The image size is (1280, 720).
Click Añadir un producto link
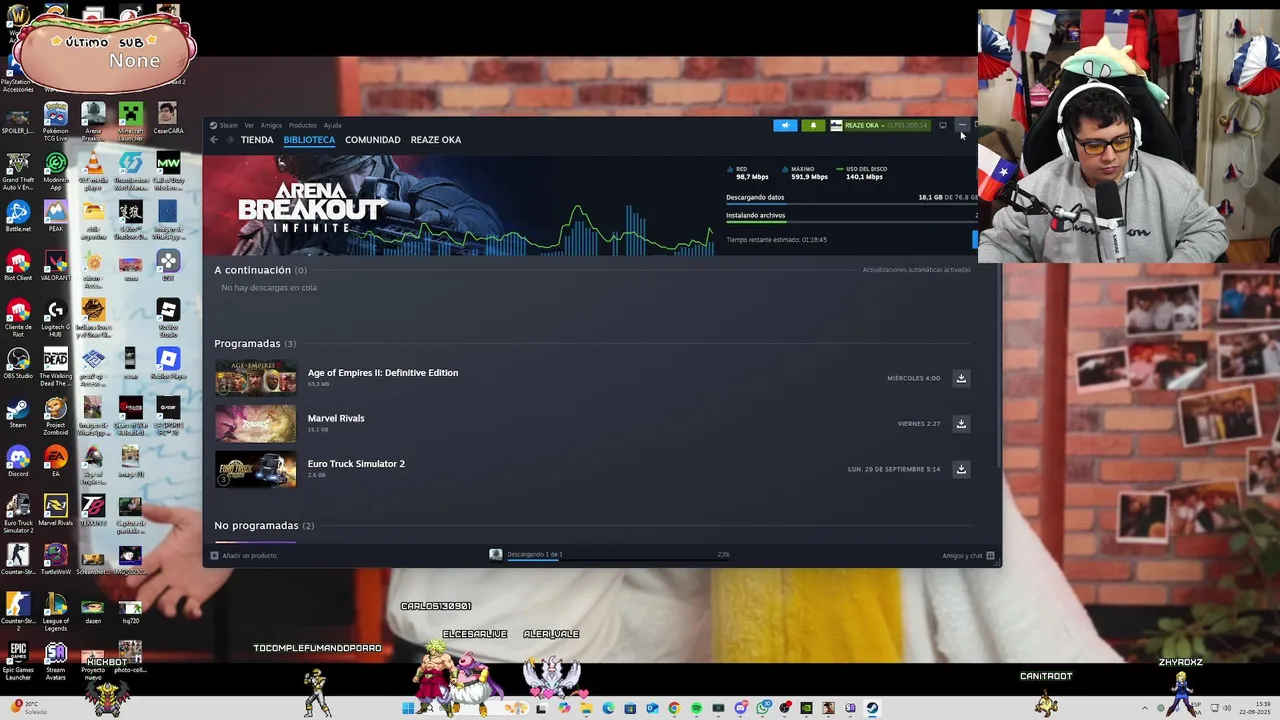tap(249, 556)
